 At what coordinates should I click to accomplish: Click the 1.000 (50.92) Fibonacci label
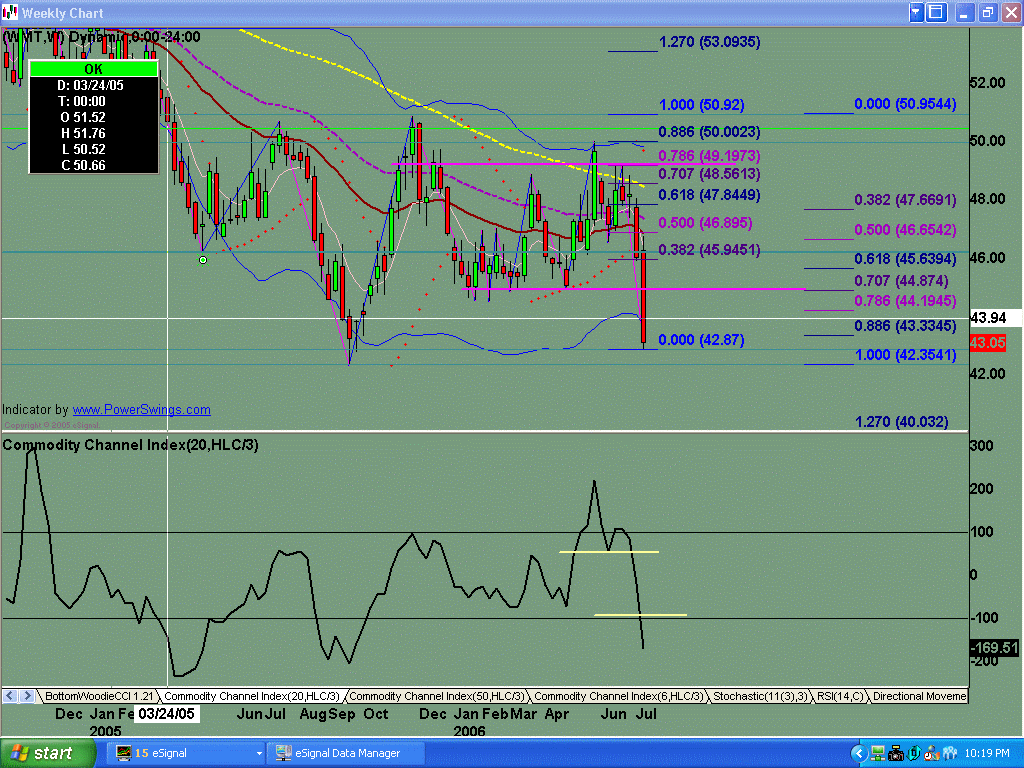pyautogui.click(x=701, y=104)
